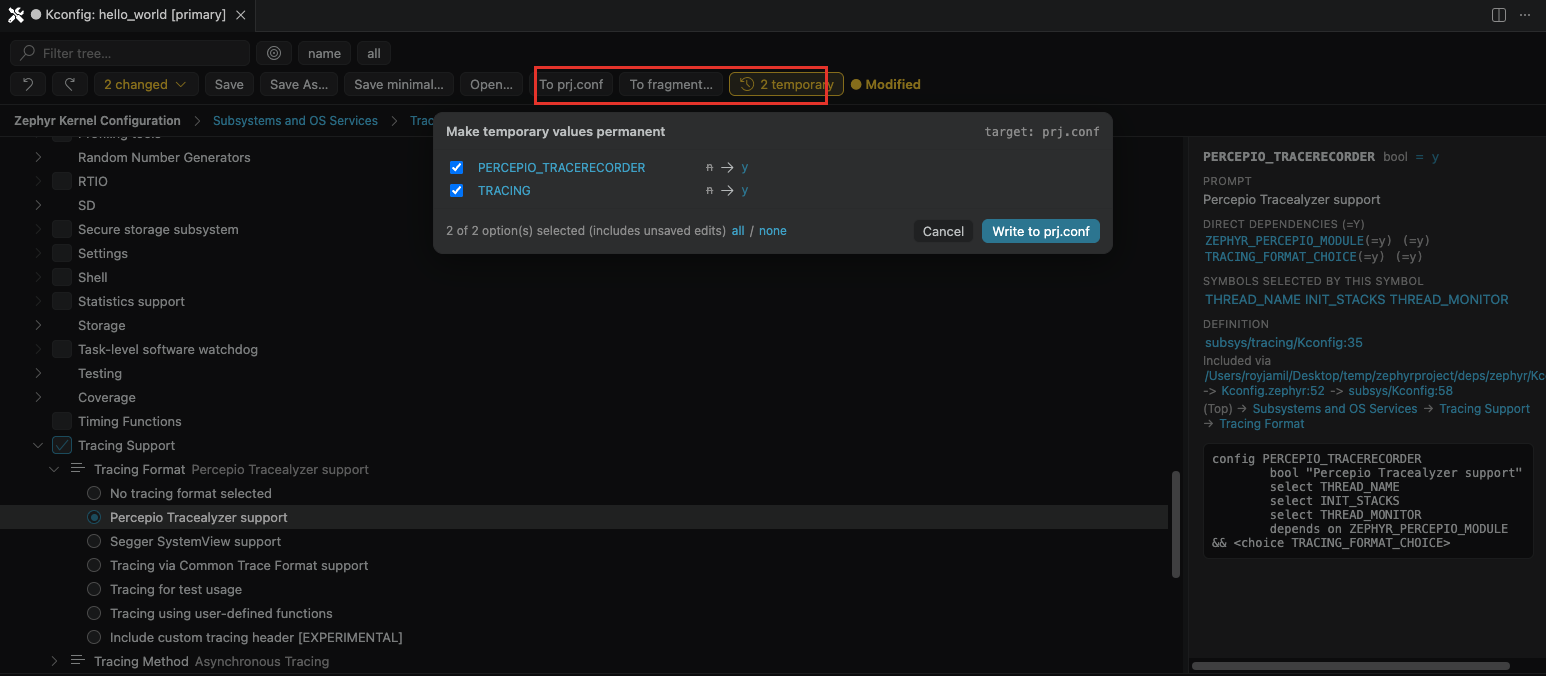Select the Statistics support row
The width and height of the screenshot is (1546, 676).
tap(584, 301)
